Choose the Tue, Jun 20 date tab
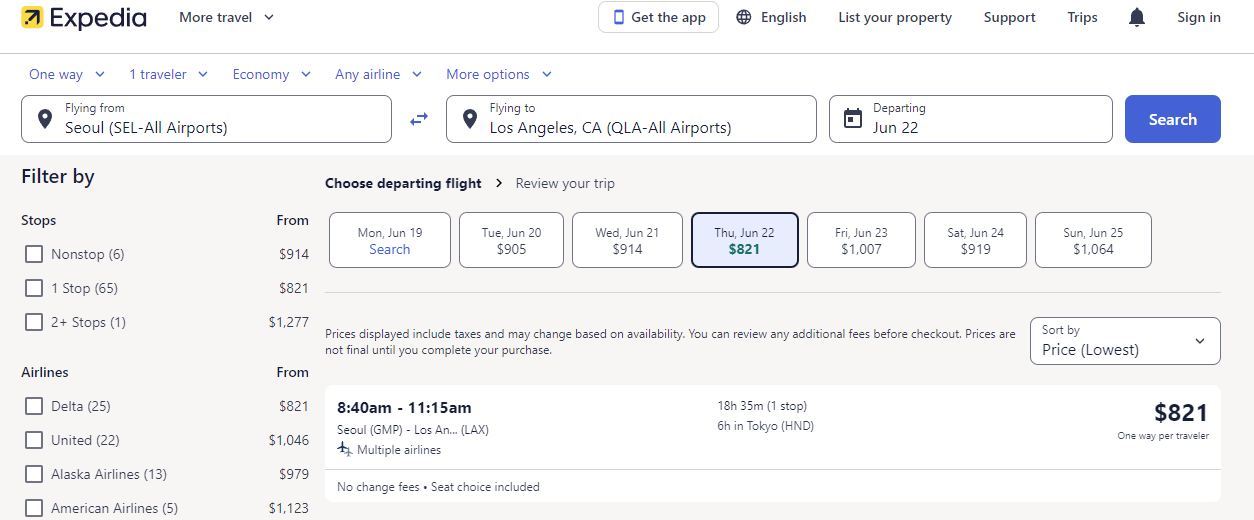The height and width of the screenshot is (520, 1254). 511,240
